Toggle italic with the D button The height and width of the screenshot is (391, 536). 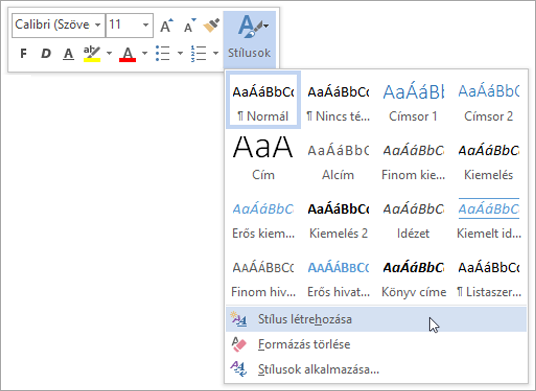coord(45,53)
